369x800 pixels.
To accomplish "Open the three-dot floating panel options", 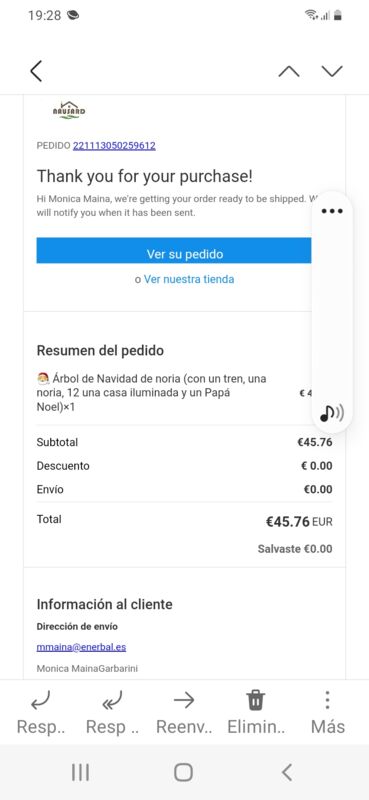I will (332, 211).
